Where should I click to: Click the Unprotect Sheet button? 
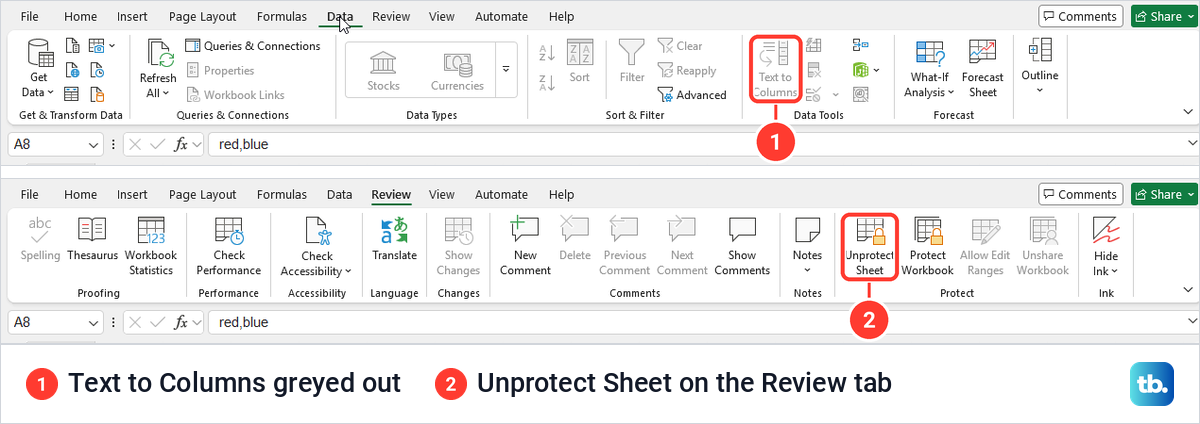[x=870, y=247]
